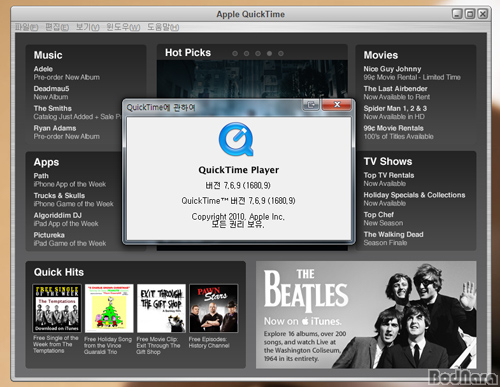
Task: Open the Pawn Stars episode thumbnail
Action: click(x=214, y=308)
